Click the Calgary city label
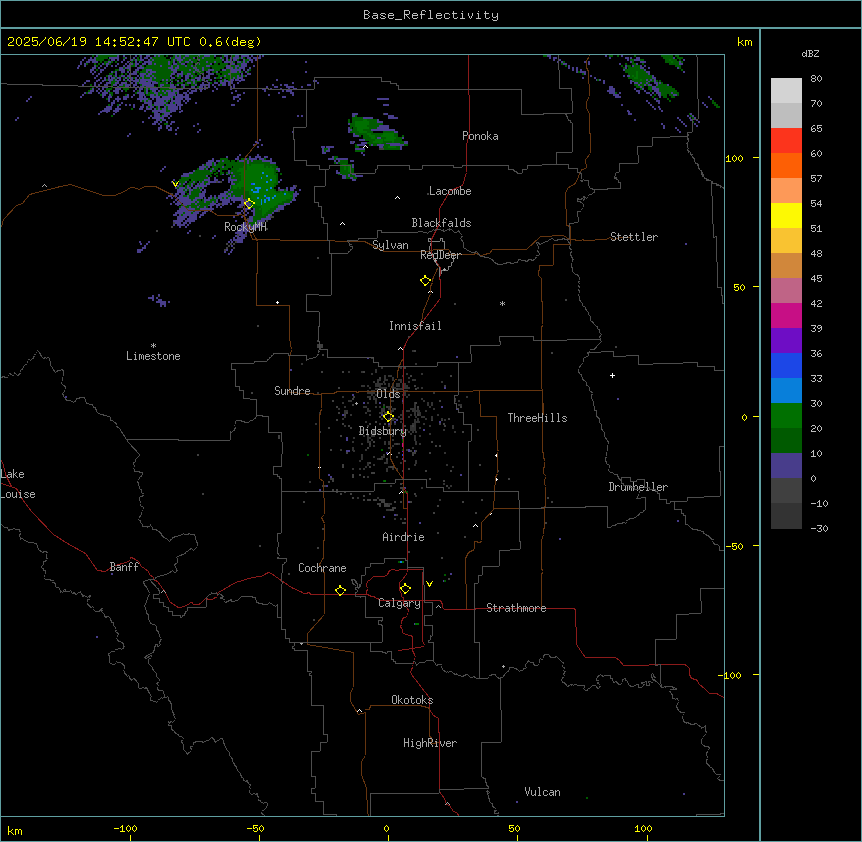Screen dimensions: 862x842 pos(399,603)
